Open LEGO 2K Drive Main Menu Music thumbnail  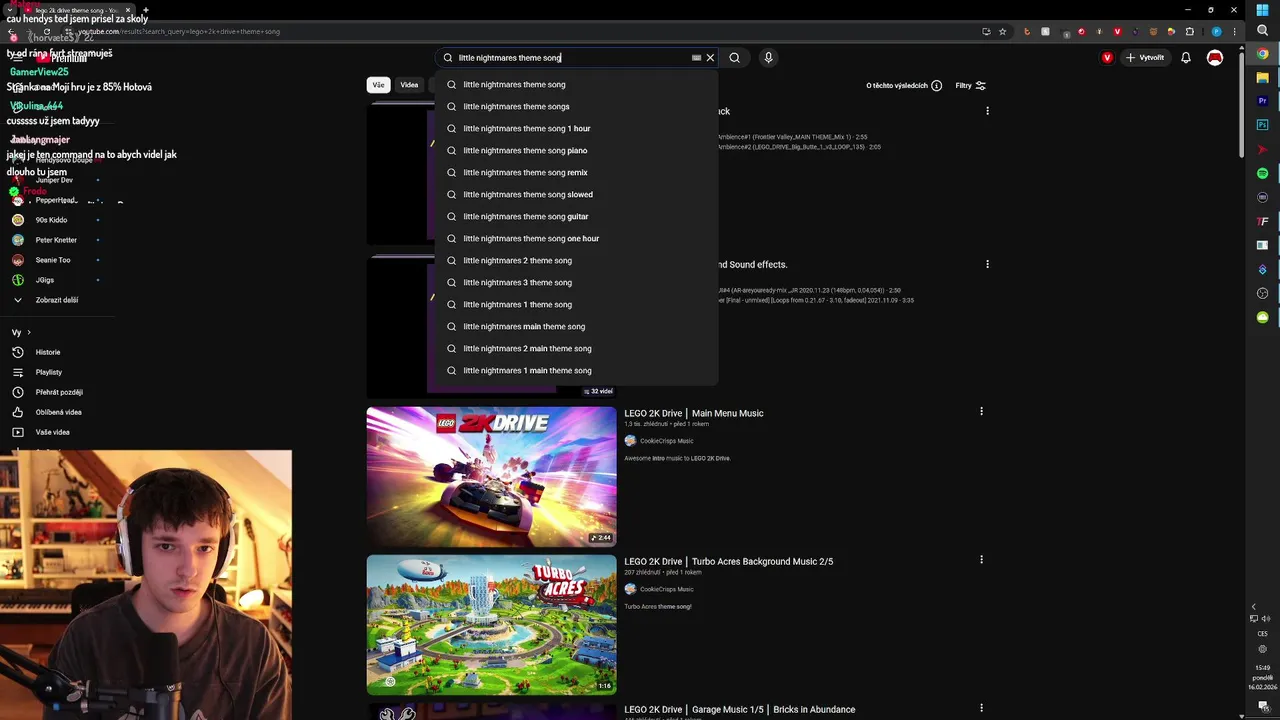coord(491,476)
